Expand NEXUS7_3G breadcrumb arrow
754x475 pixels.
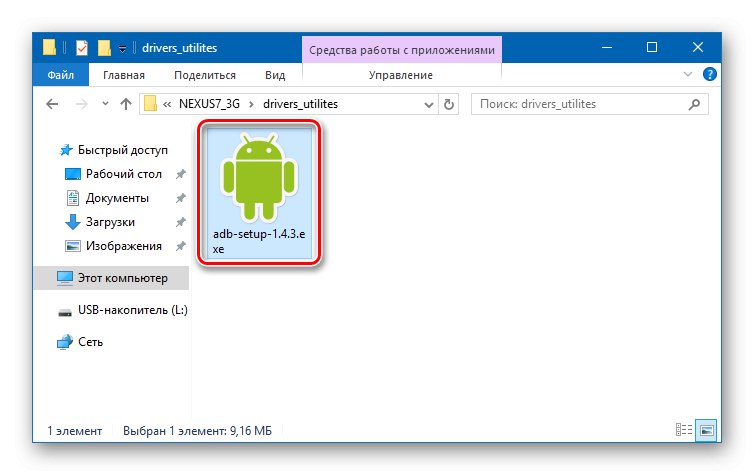click(x=251, y=104)
